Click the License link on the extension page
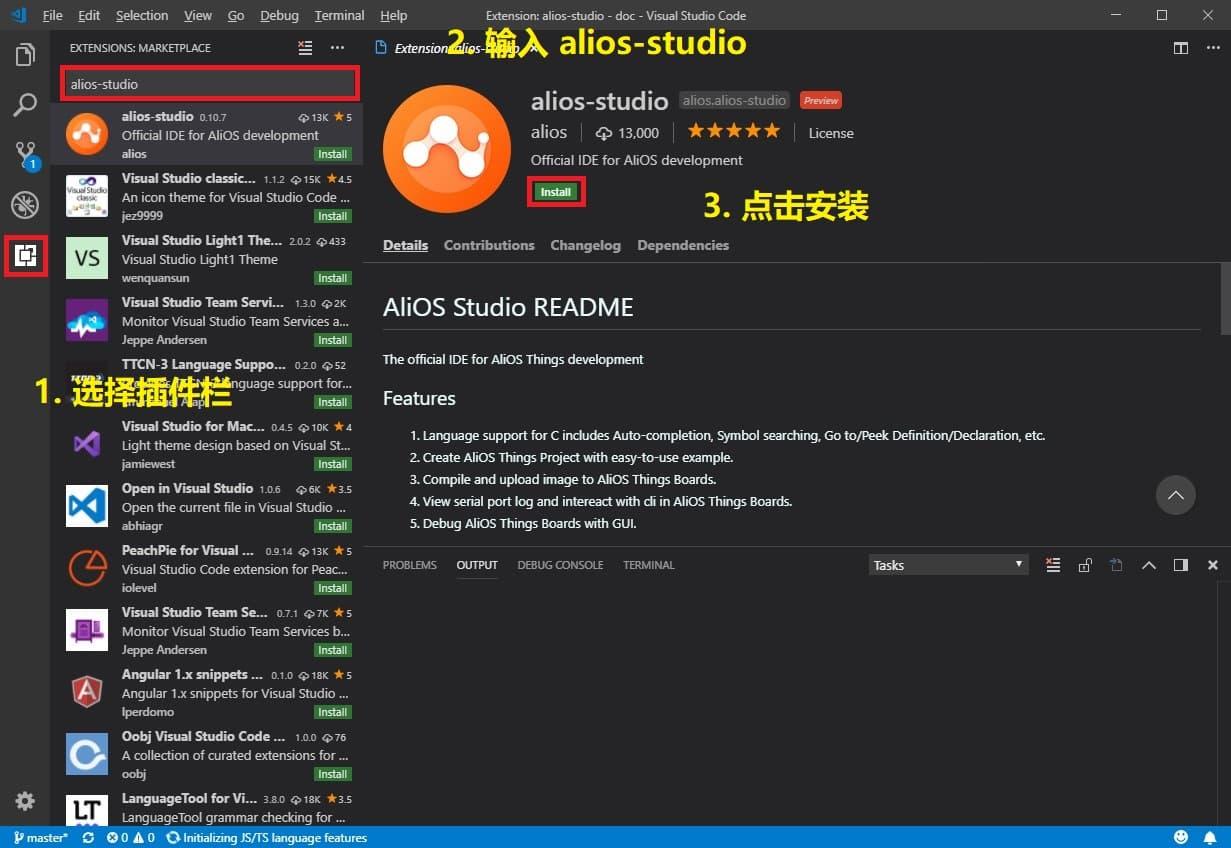 tap(831, 132)
